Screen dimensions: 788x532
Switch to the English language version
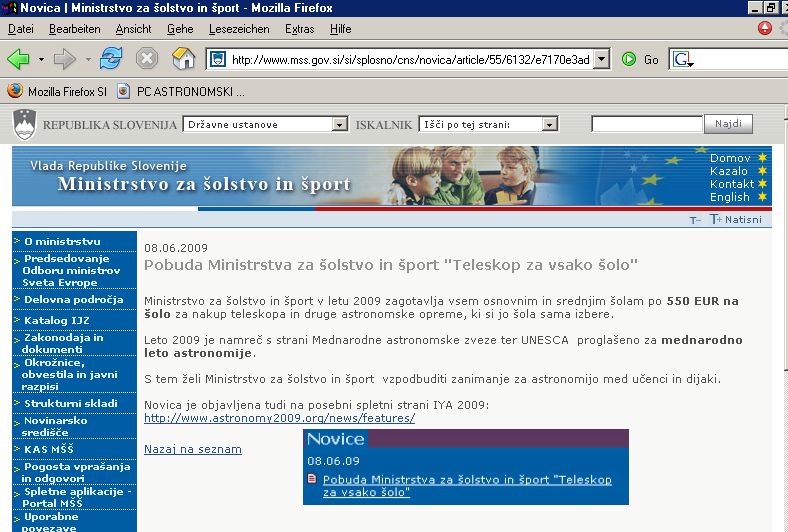click(730, 197)
